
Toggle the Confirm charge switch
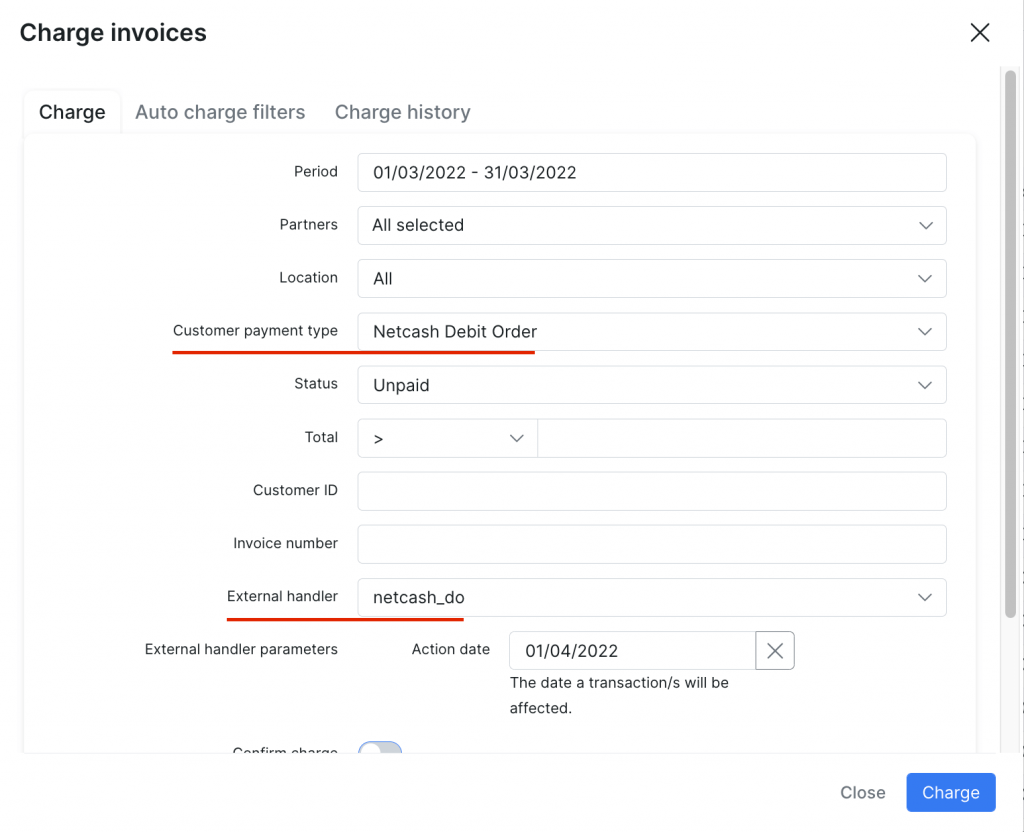pos(379,750)
